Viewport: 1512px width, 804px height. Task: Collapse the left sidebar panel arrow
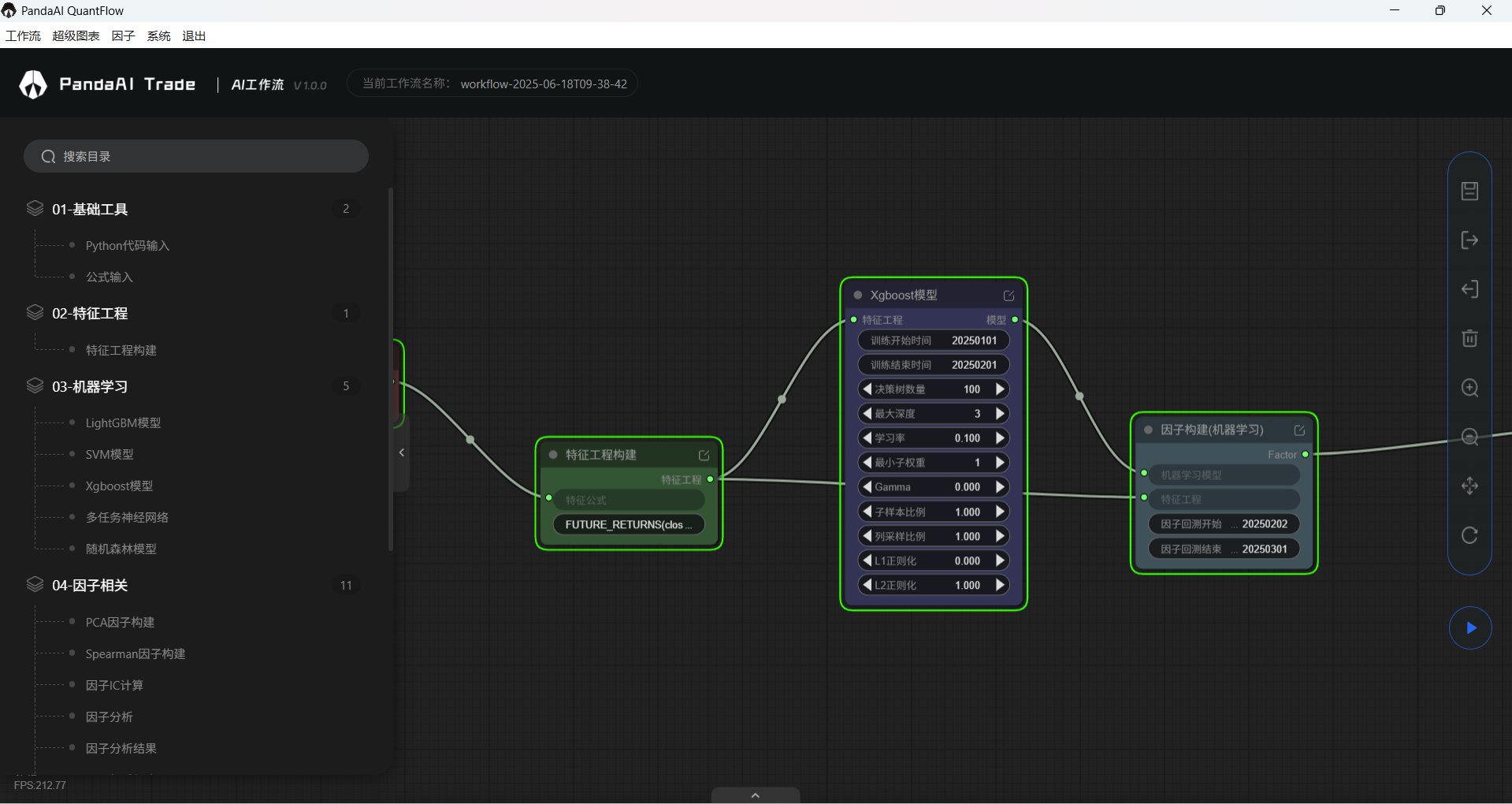402,452
